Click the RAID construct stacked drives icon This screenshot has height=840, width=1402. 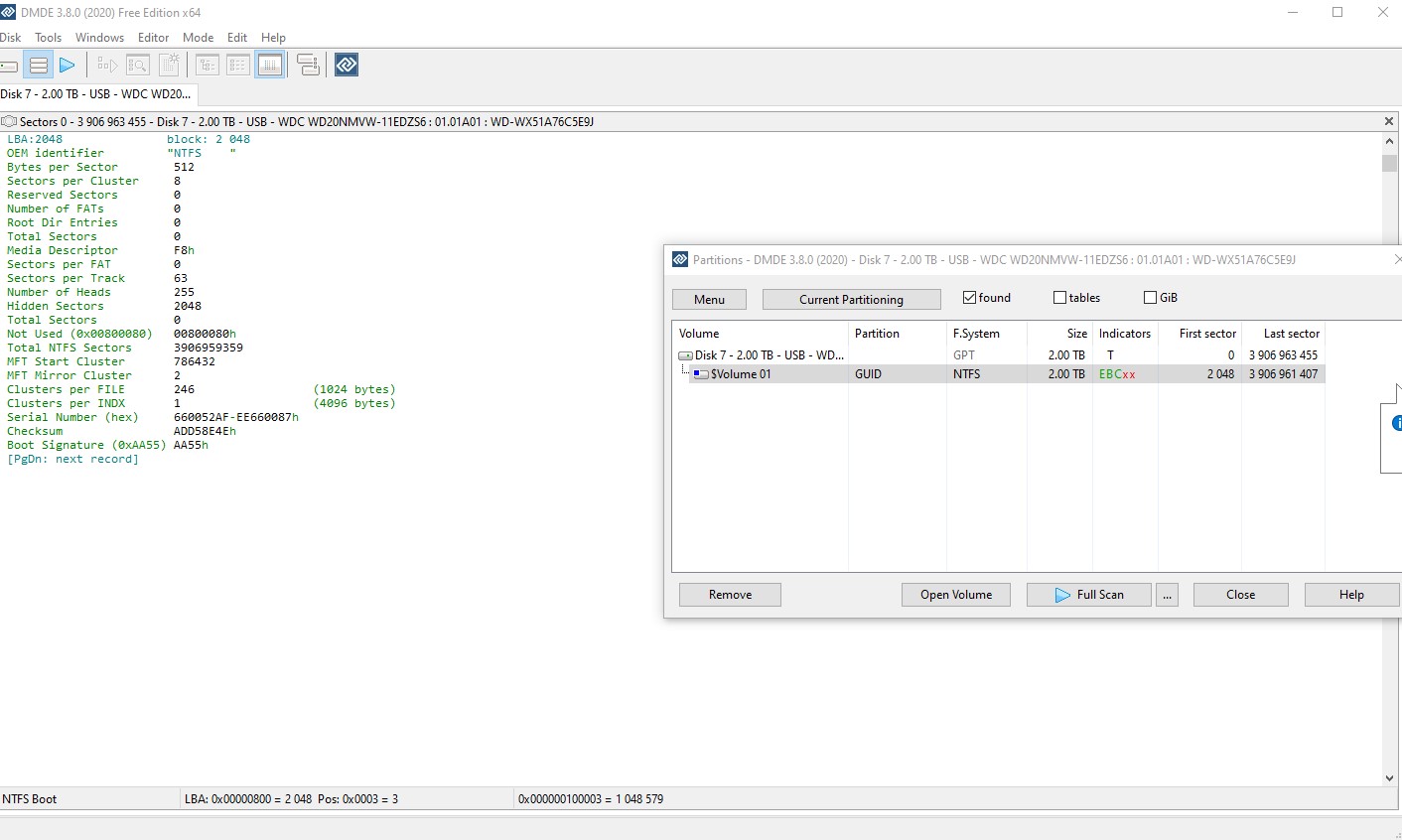(308, 66)
